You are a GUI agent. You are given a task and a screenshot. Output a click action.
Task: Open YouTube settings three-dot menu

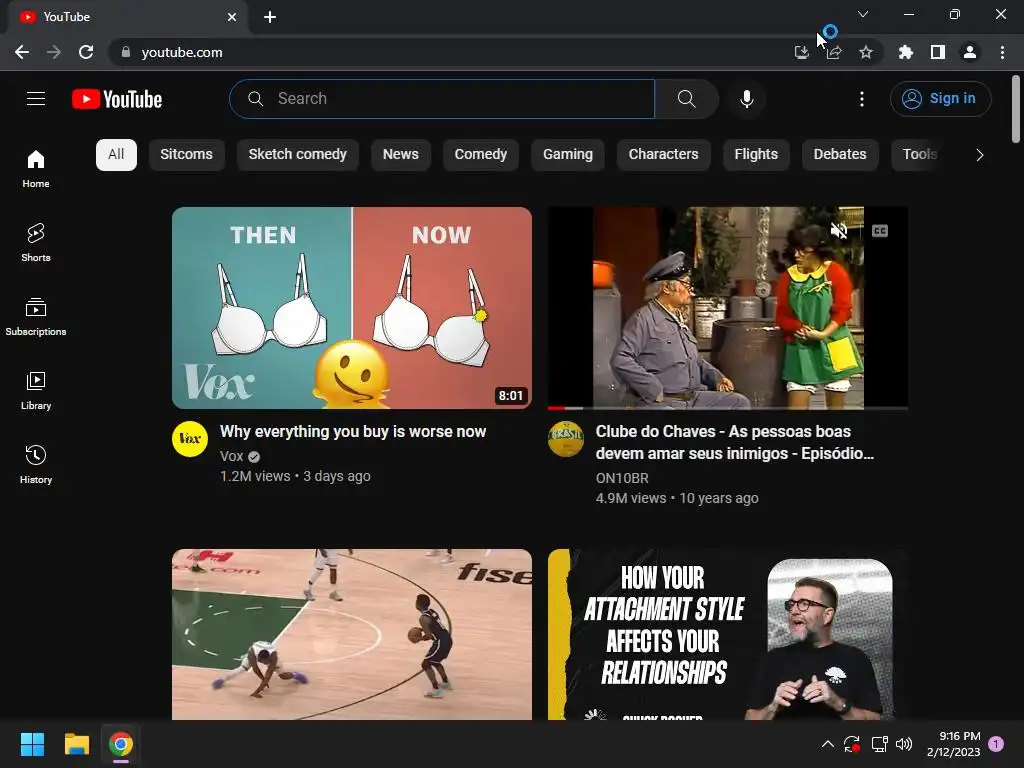[862, 99]
